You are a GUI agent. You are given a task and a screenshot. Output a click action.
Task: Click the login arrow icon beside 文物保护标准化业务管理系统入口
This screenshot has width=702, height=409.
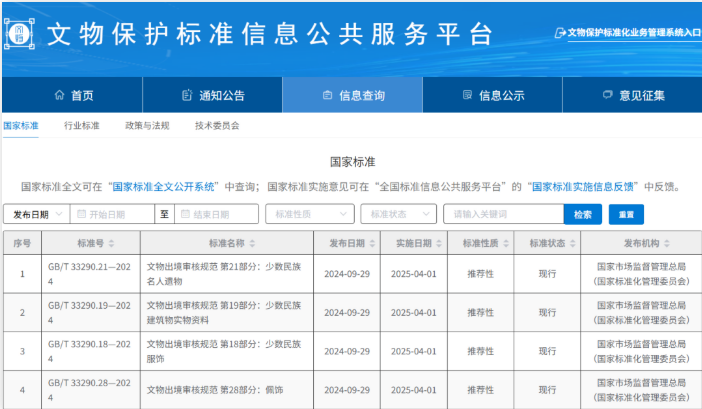click(560, 32)
